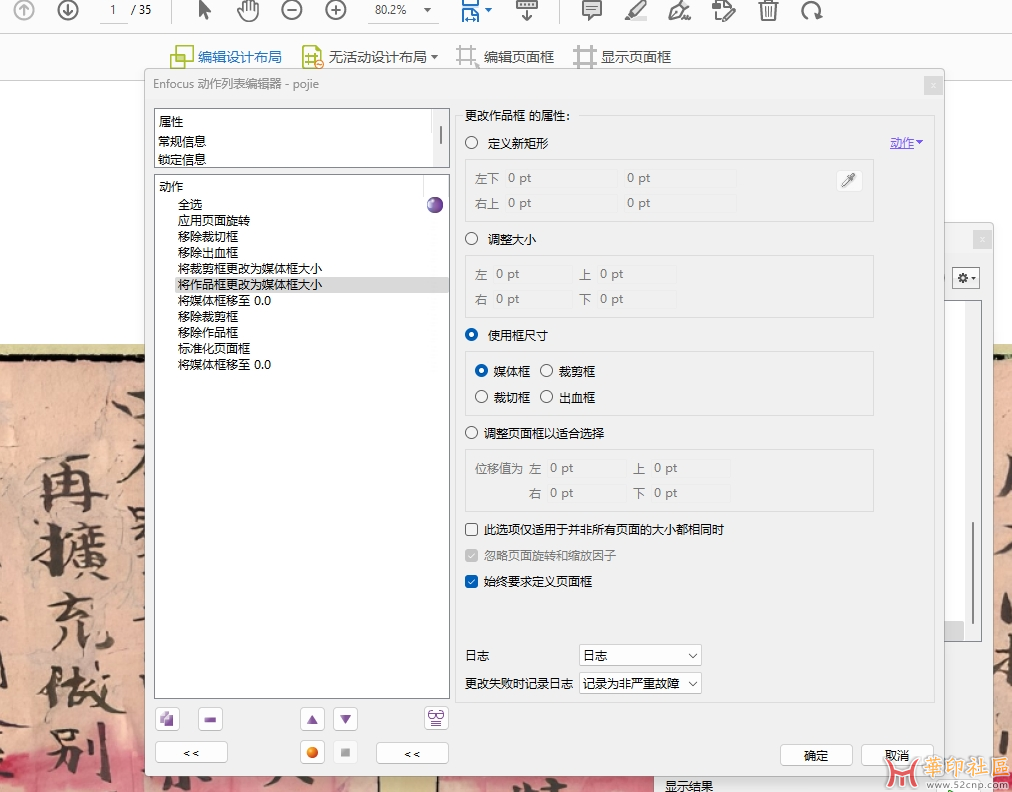Move action down with purple triangle
The image size is (1012, 792).
coord(345,718)
